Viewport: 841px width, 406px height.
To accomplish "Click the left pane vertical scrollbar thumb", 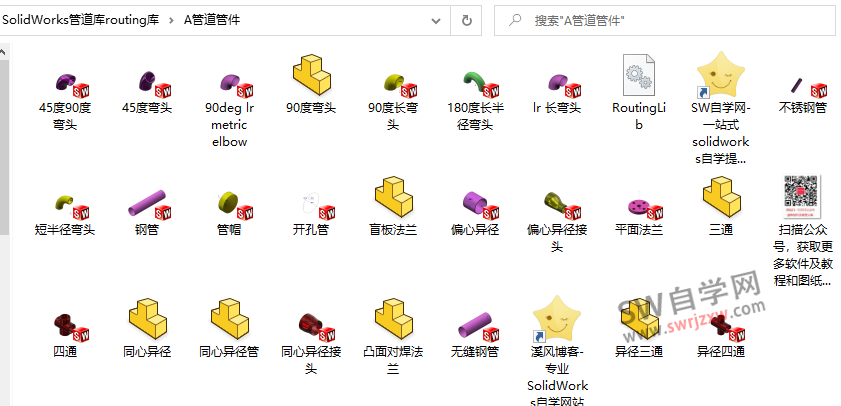I will point(4,147).
